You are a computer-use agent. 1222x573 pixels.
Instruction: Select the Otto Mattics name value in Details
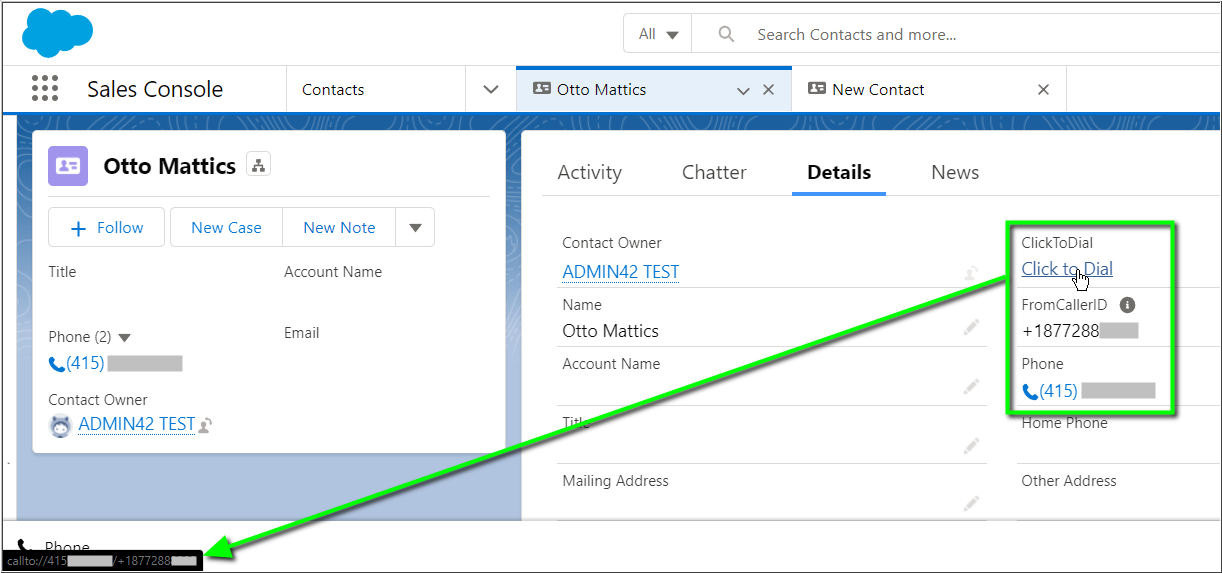coord(610,331)
